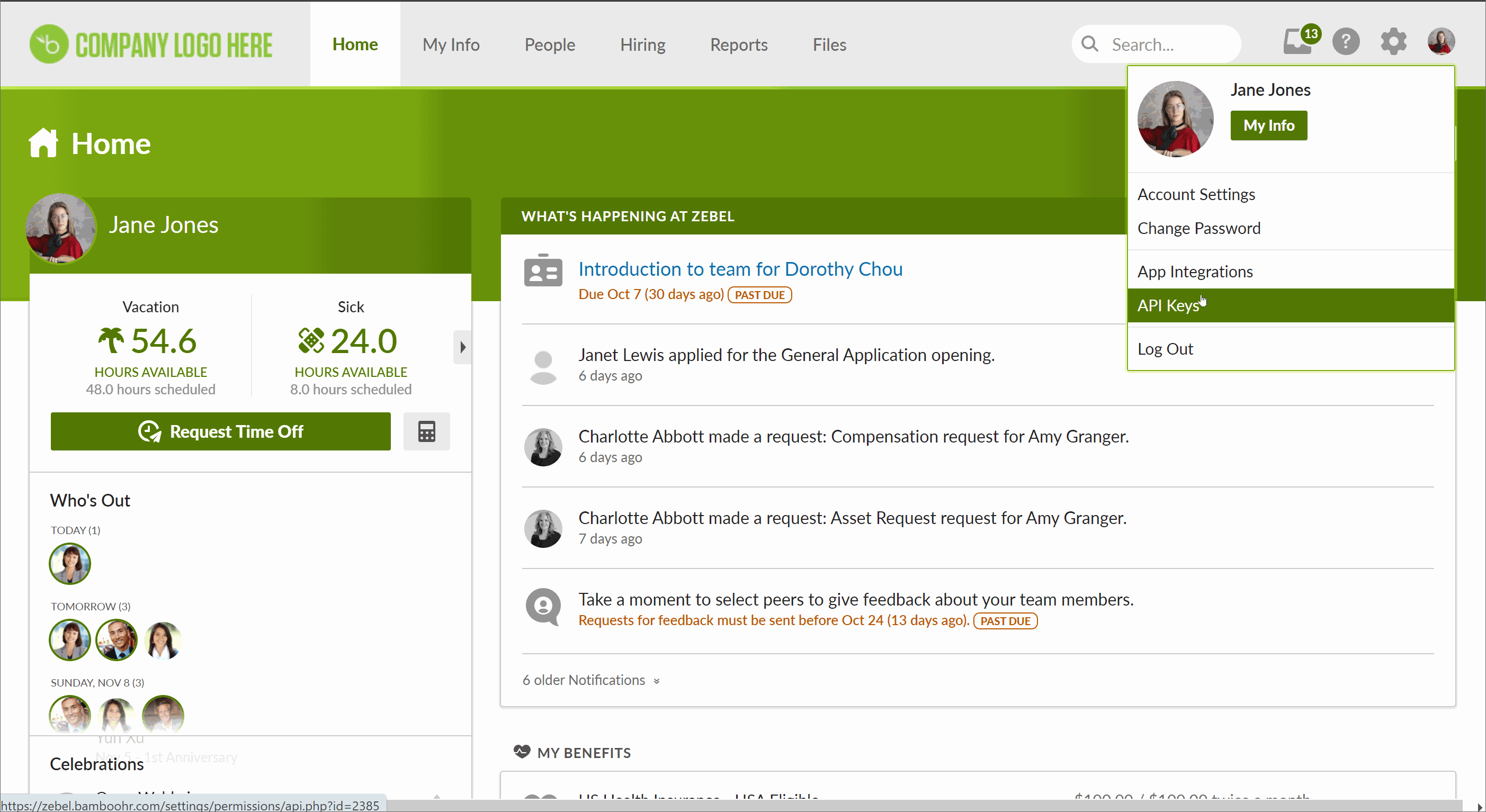Click the search magnifier icon

pos(1090,44)
